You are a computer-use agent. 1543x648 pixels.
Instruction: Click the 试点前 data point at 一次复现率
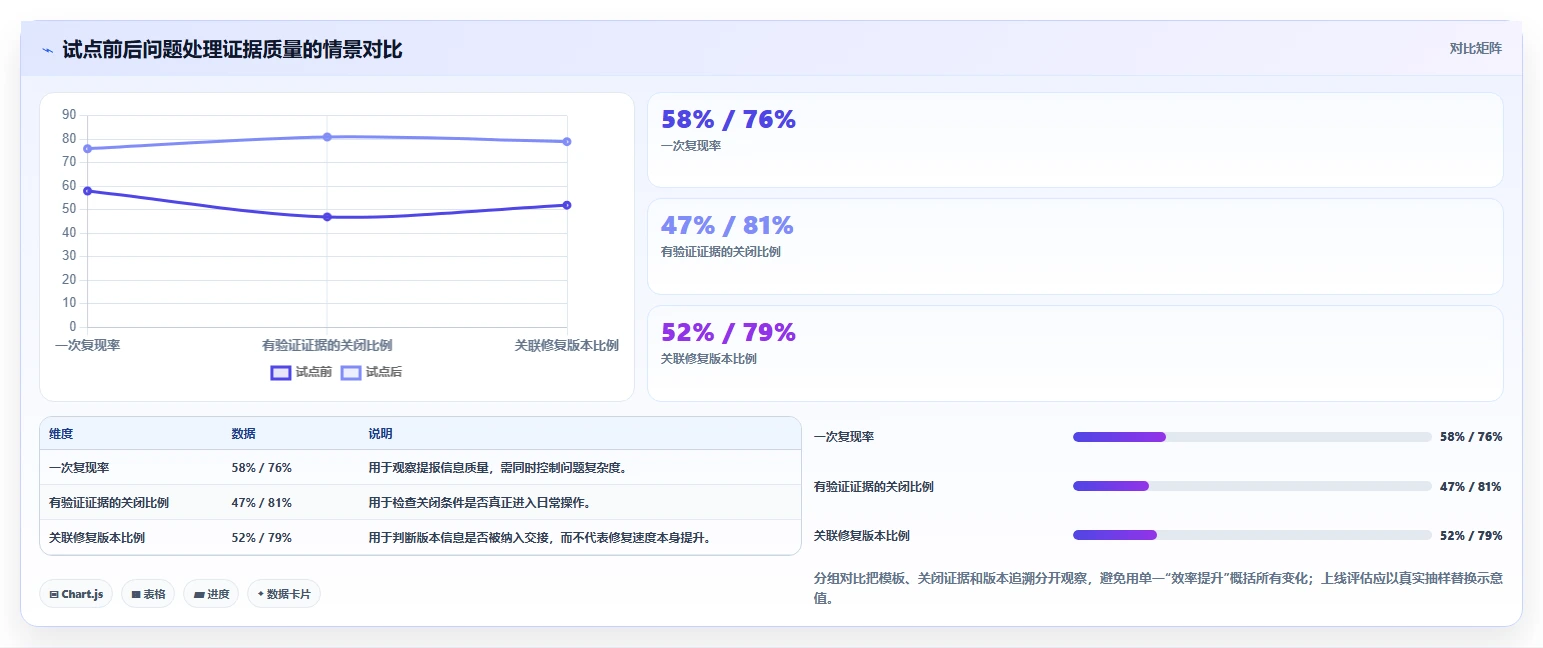coord(88,190)
